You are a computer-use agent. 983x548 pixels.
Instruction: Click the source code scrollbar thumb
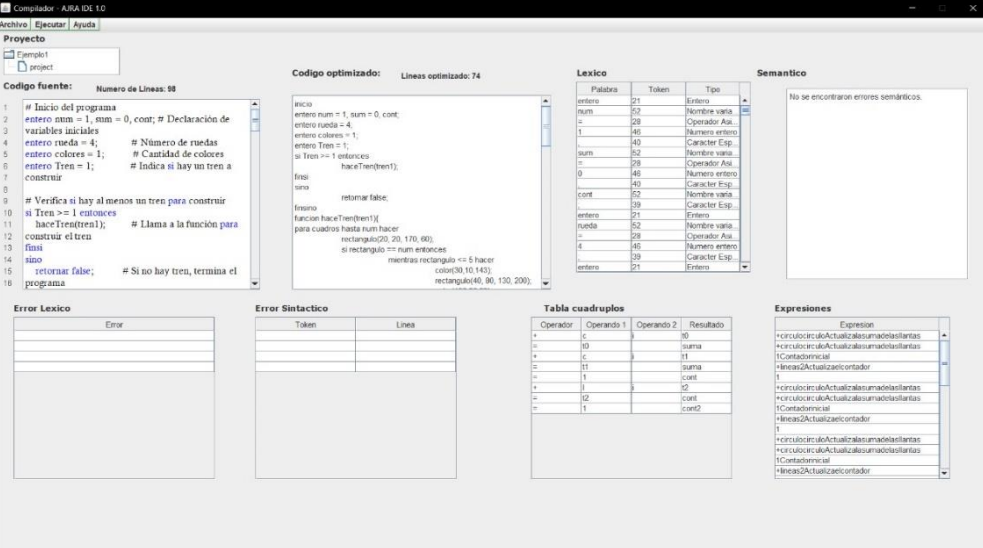(255, 120)
